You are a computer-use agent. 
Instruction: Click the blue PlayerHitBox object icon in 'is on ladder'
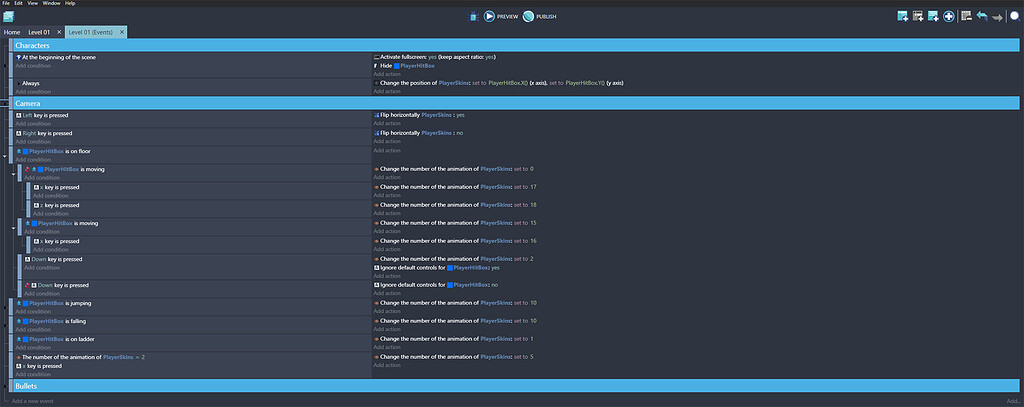(x=25, y=339)
